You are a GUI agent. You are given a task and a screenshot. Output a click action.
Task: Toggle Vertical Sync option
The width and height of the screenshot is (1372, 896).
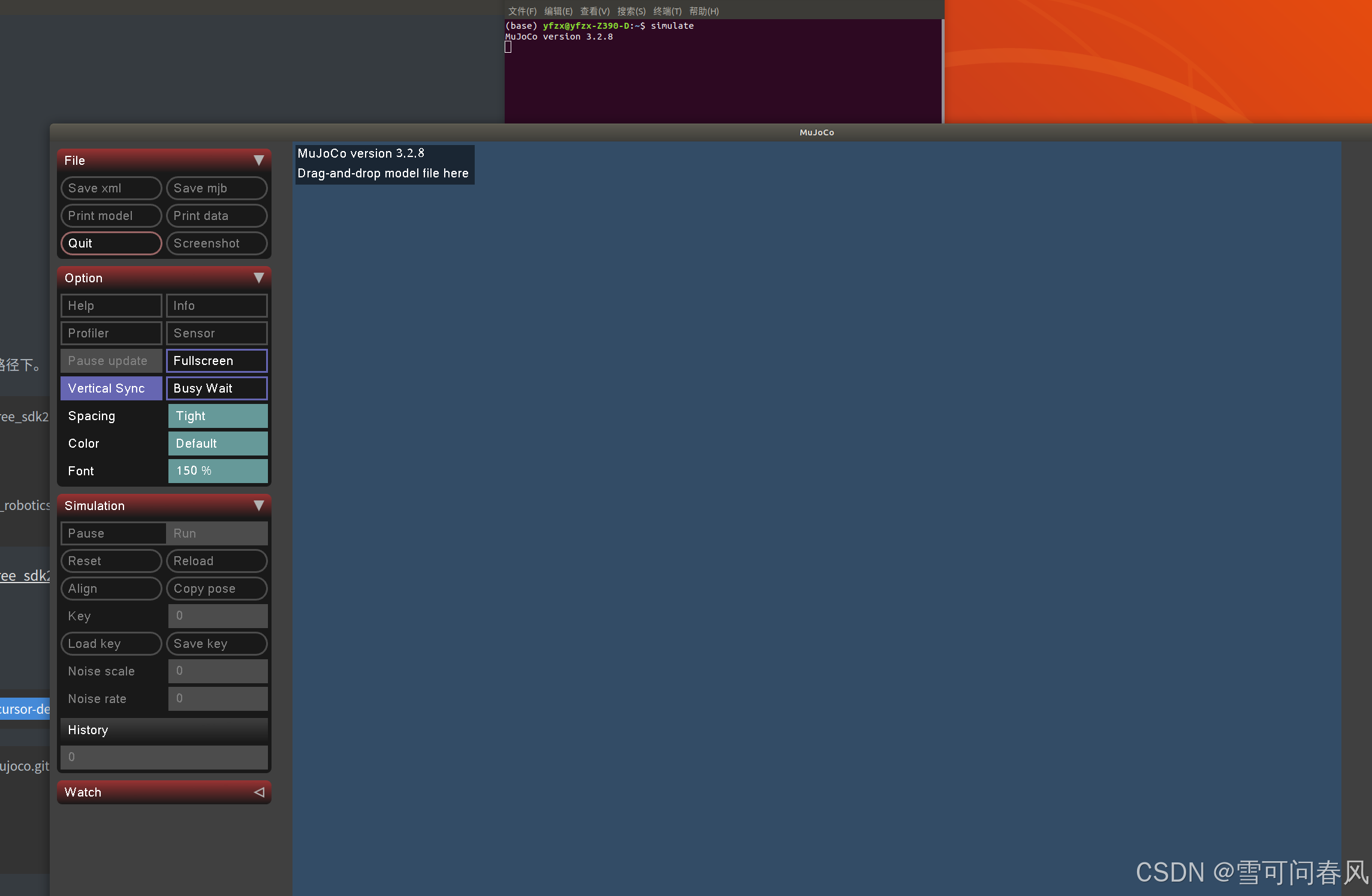pyautogui.click(x=111, y=388)
